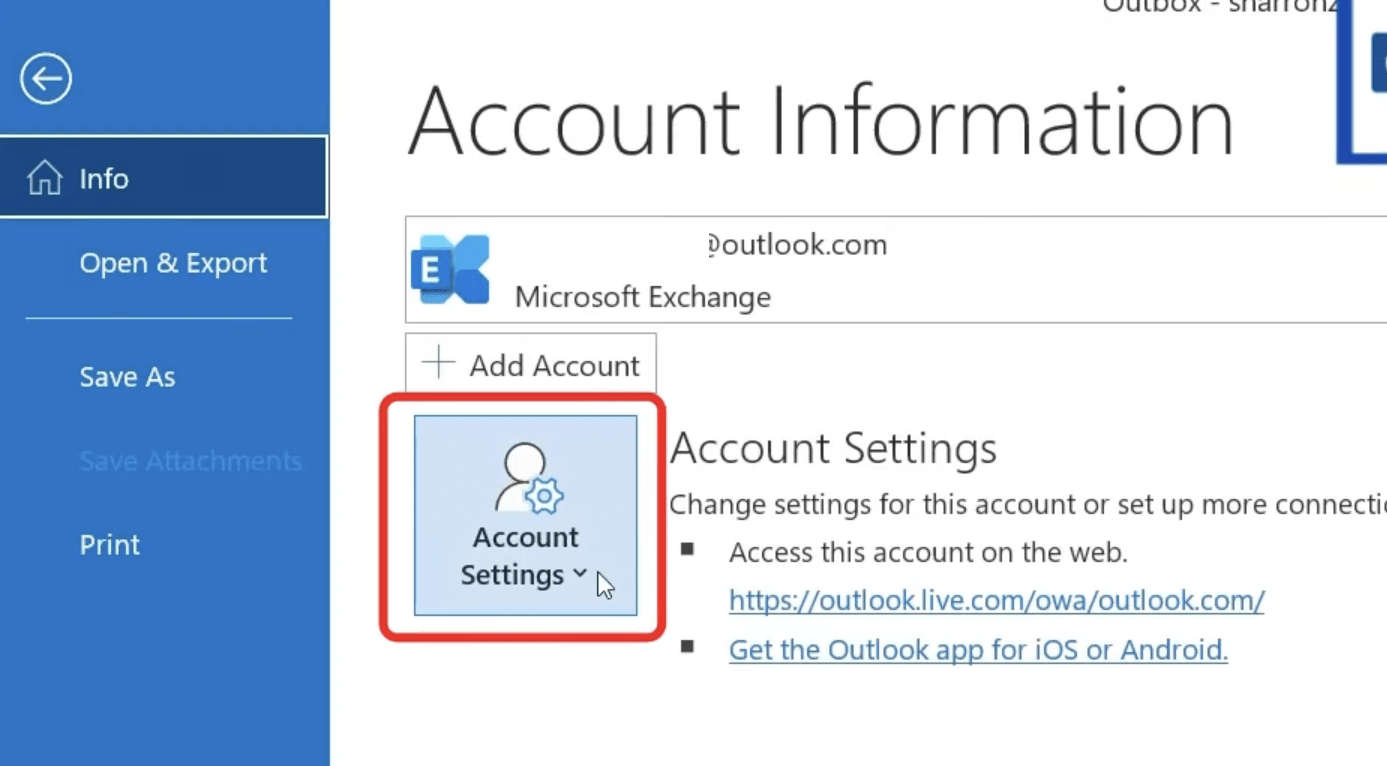
Task: Click the home icon beside Info
Action: pyautogui.click(x=44, y=178)
